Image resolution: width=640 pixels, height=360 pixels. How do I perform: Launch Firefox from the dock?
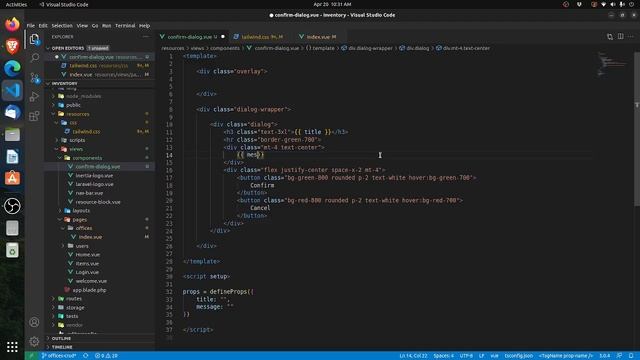12,24
